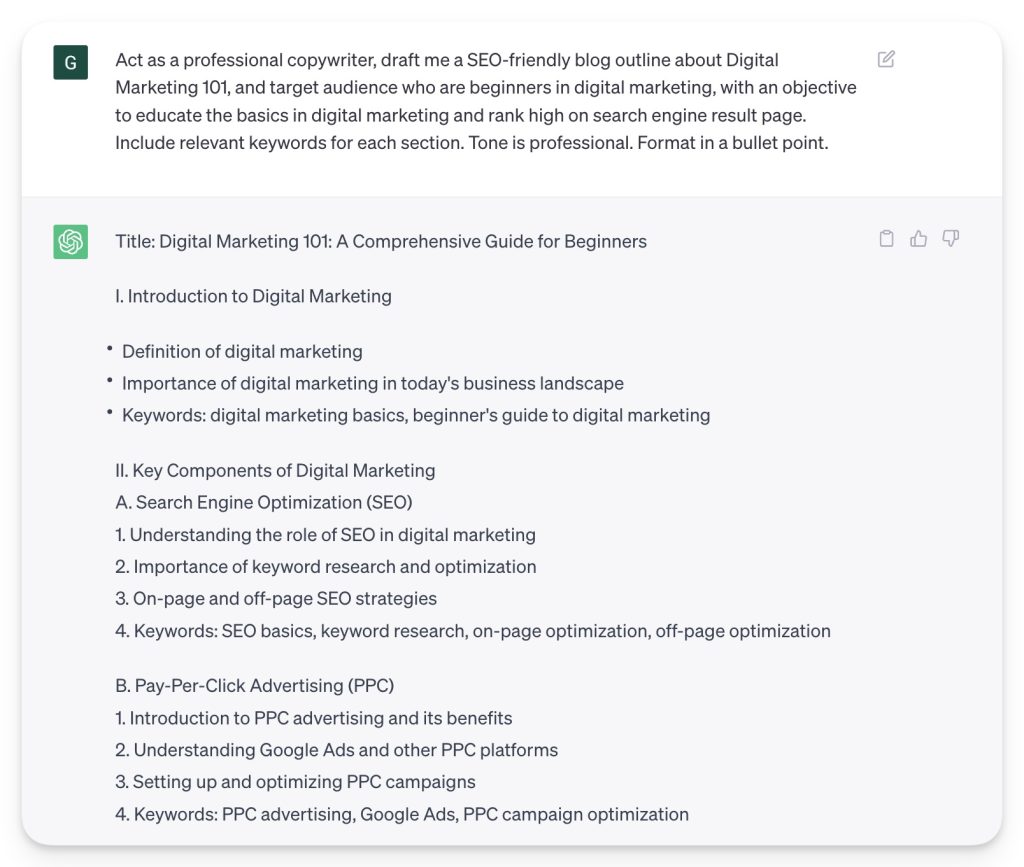Click the green ChatGPT logo avatar
The image size is (1024, 867).
click(70, 241)
